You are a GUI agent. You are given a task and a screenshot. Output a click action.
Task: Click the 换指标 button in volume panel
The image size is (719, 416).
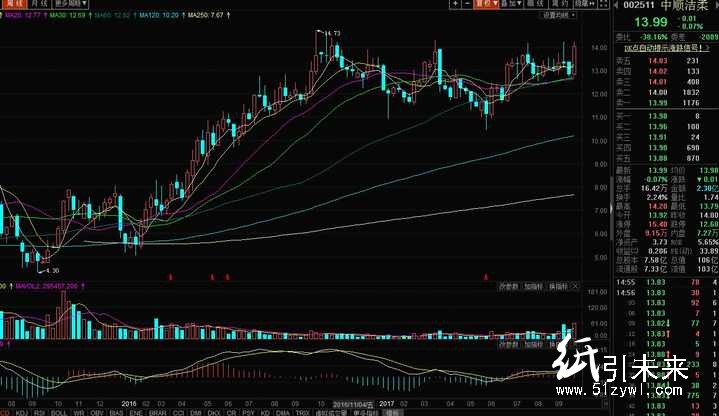[x=559, y=286]
